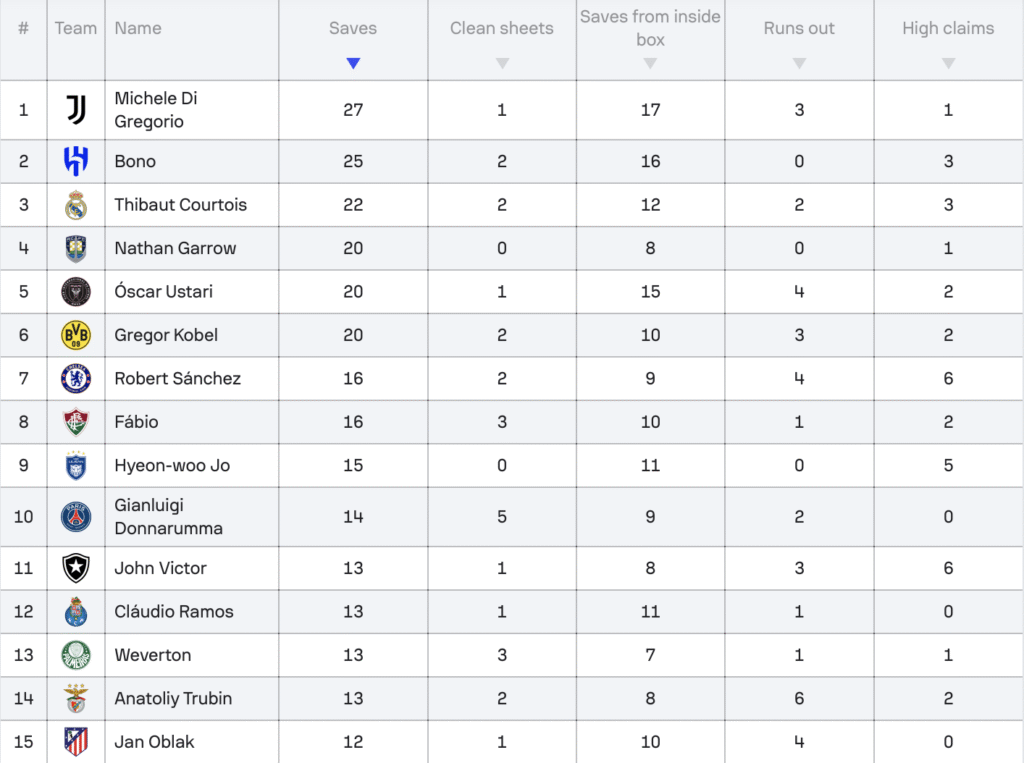The width and height of the screenshot is (1024, 763).
Task: Open Gianluigi Donnarumma player link
Action: tap(168, 517)
